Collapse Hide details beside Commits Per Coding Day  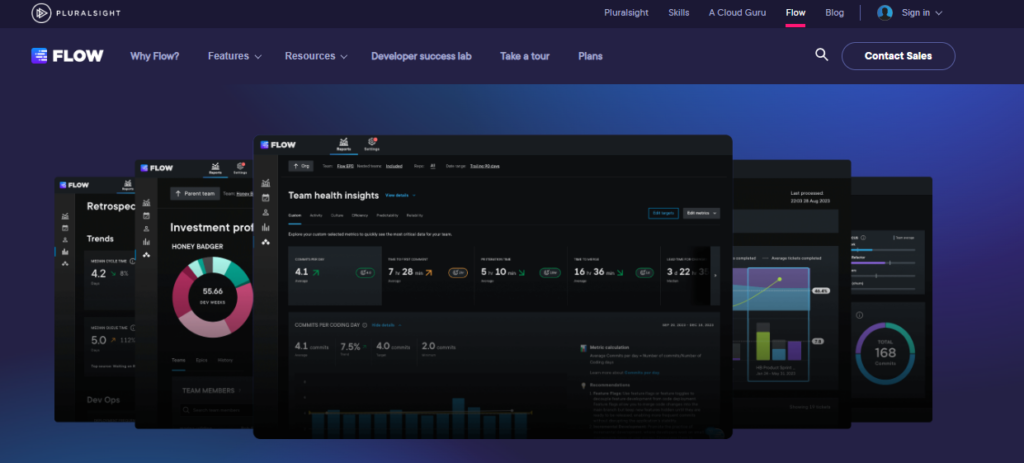(387, 325)
